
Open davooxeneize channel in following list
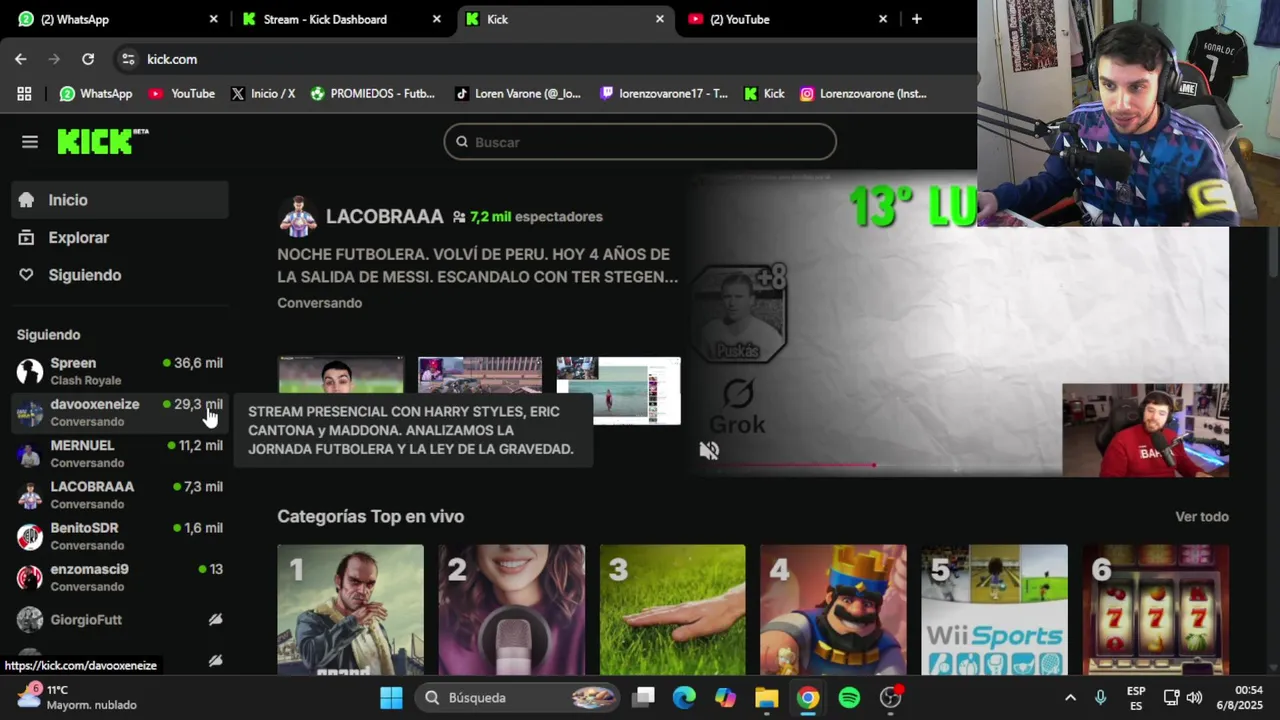[x=120, y=413]
